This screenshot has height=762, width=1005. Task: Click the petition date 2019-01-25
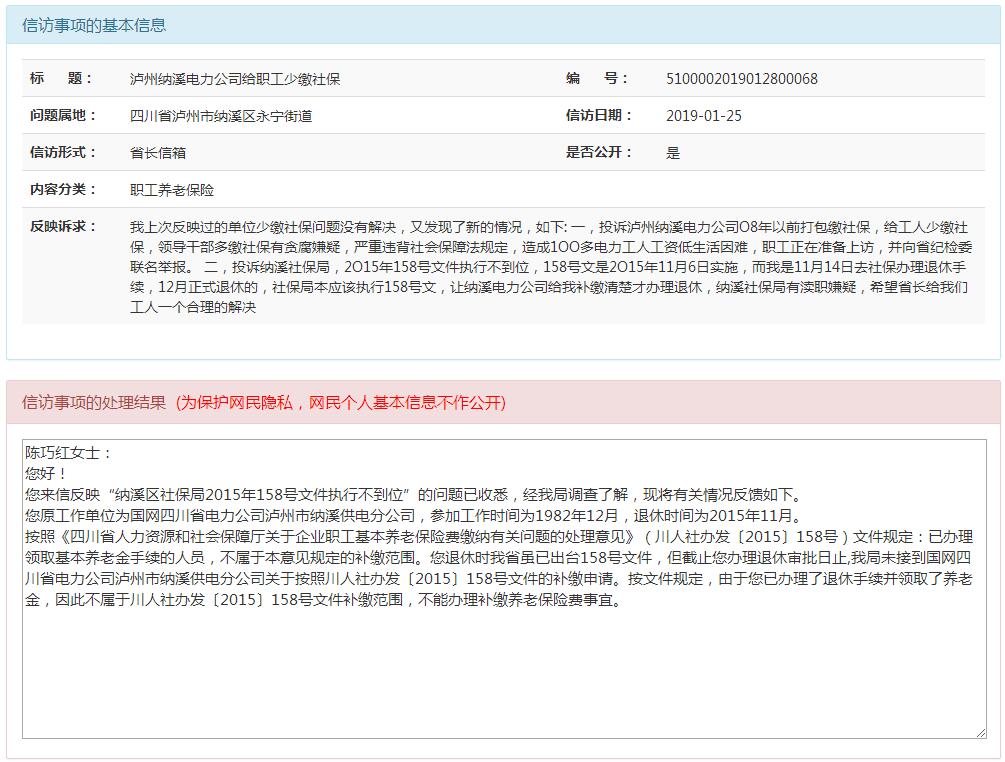tap(704, 116)
